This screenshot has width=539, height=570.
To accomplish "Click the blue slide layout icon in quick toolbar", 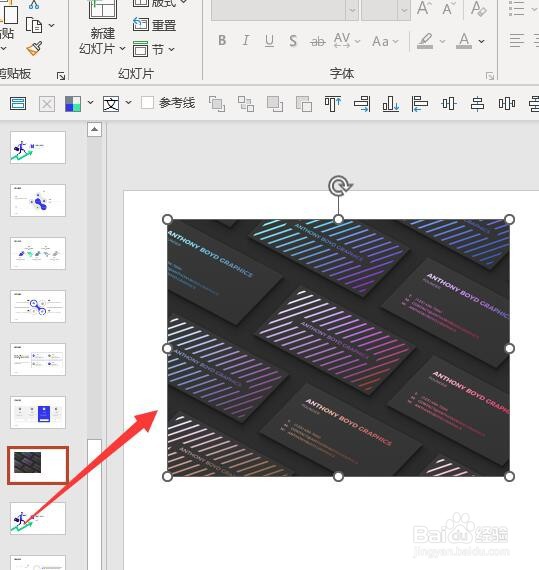I will [x=18, y=104].
